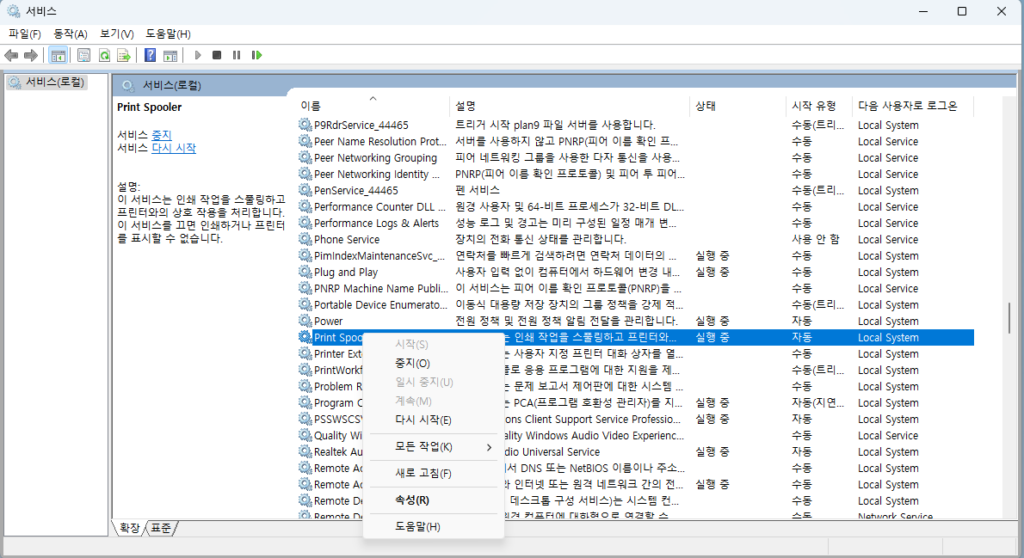Screen dimensions: 1024x558
Task: Click the gear icon of P9RdrService_44465
Action: pos(305,124)
